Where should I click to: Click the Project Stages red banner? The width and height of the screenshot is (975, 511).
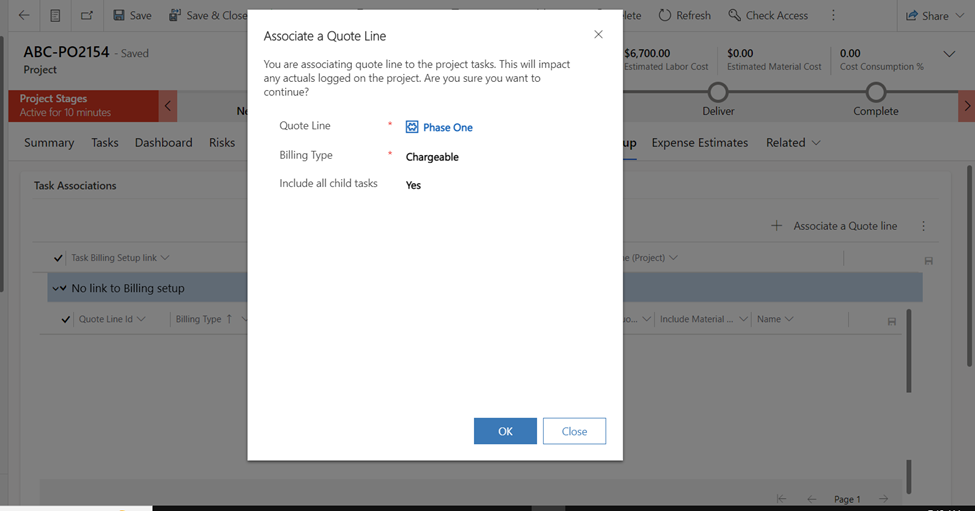pyautogui.click(x=84, y=106)
